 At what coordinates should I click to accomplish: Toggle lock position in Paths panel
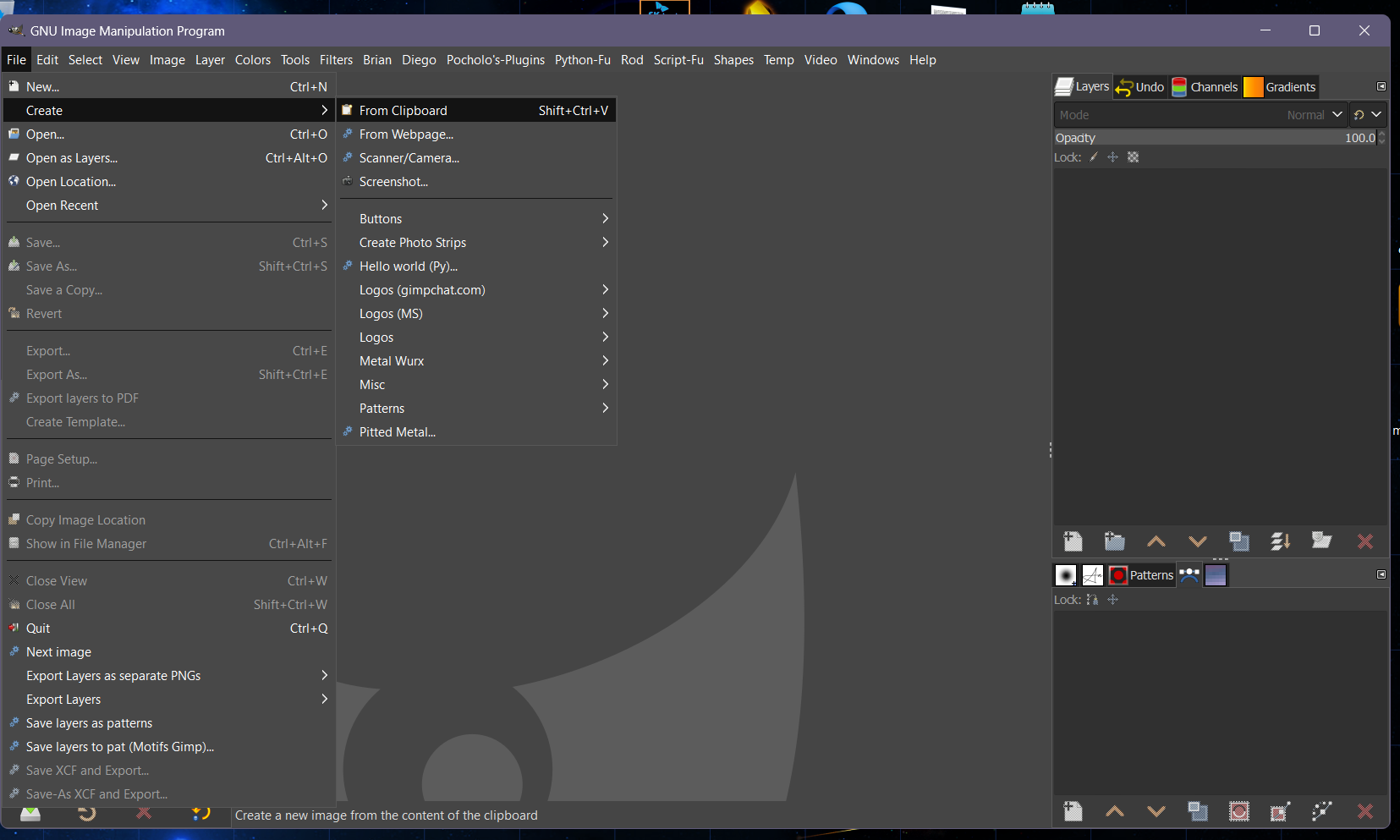[1113, 600]
